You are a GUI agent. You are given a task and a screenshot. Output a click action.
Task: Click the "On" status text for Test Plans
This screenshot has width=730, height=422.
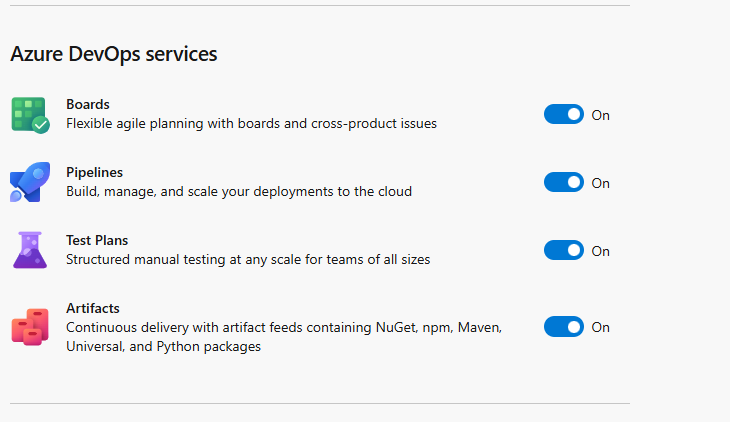tap(601, 251)
